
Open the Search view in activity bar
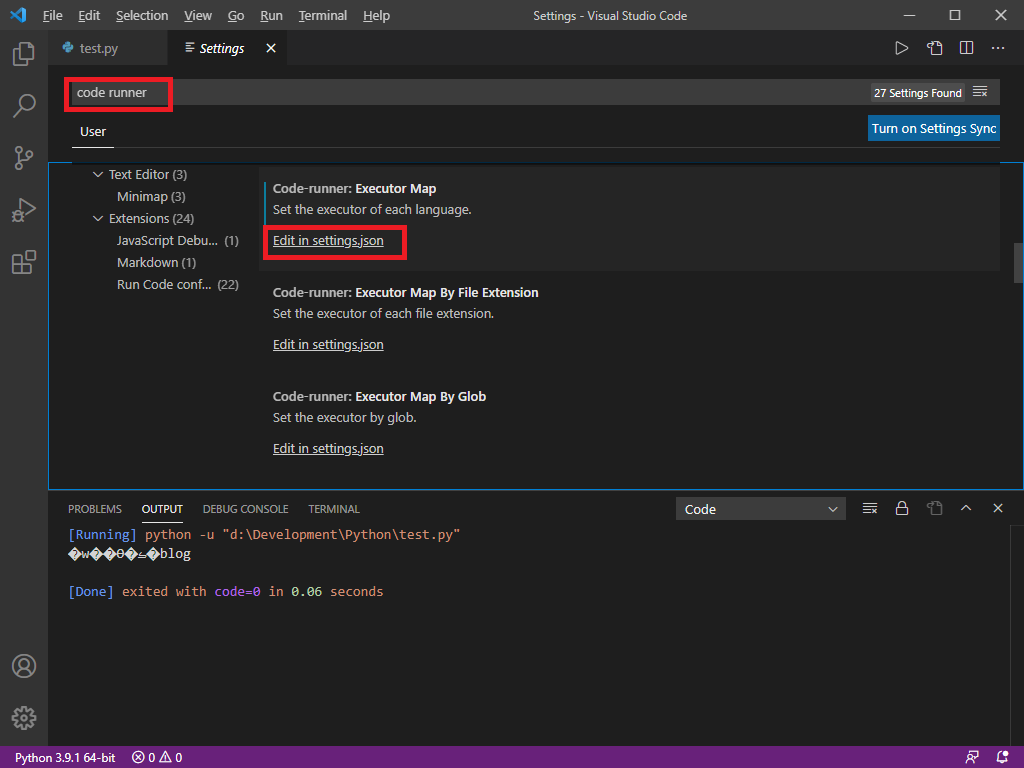click(x=24, y=105)
